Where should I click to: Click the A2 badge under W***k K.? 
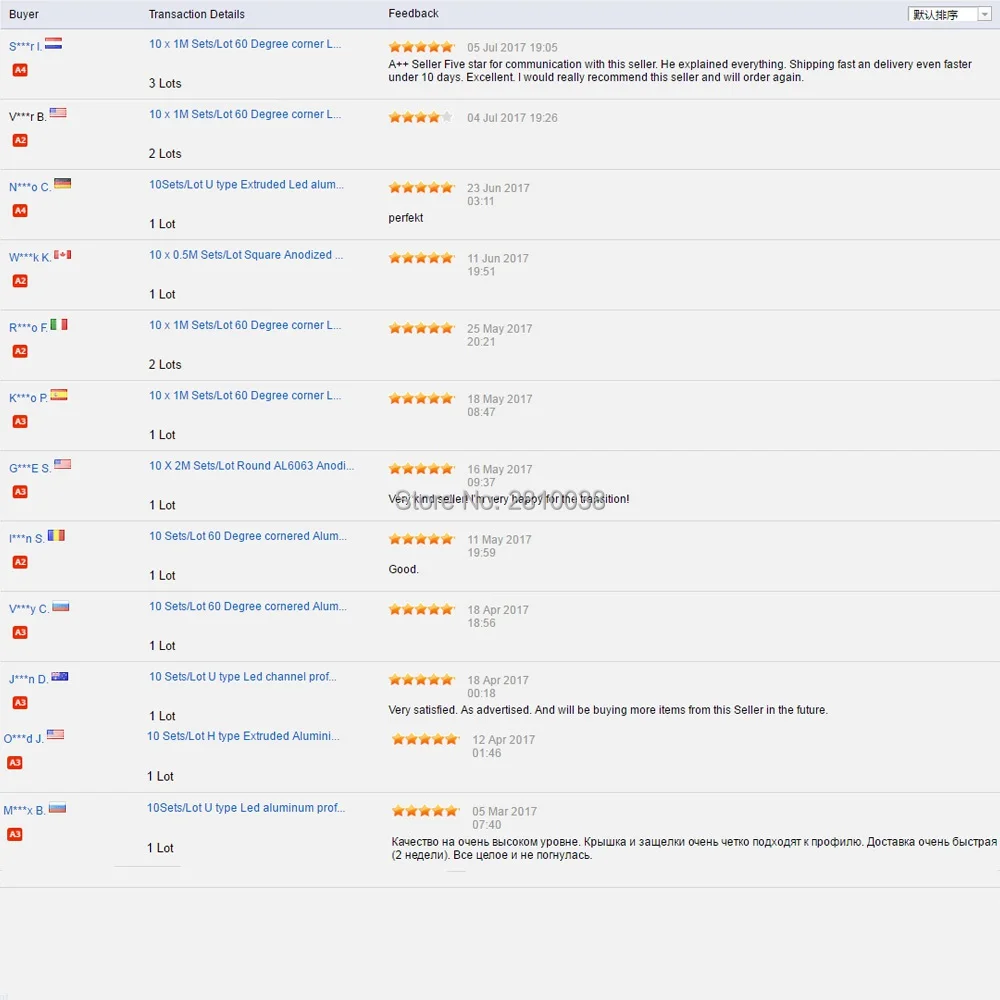click(20, 281)
